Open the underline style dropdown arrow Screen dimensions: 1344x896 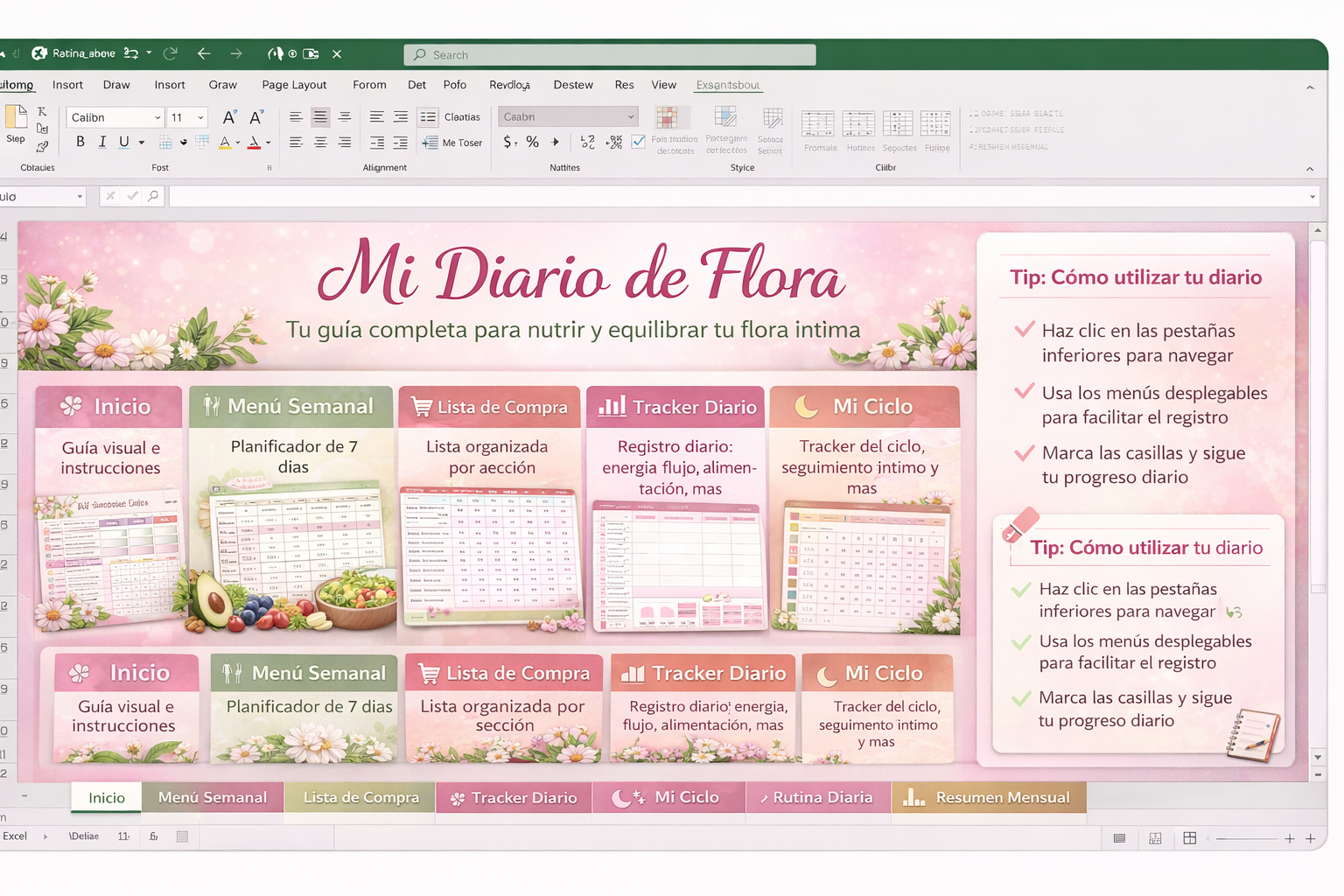coord(141,142)
